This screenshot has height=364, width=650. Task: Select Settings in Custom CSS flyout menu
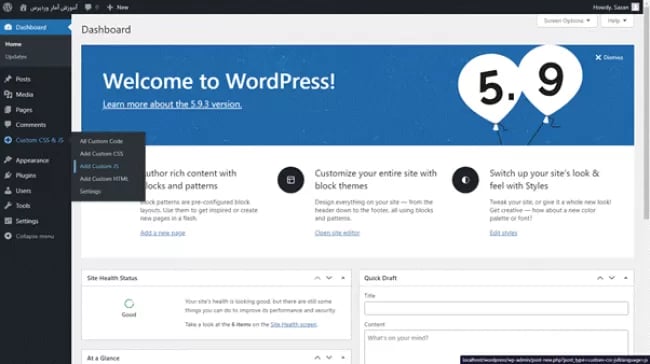(x=90, y=192)
